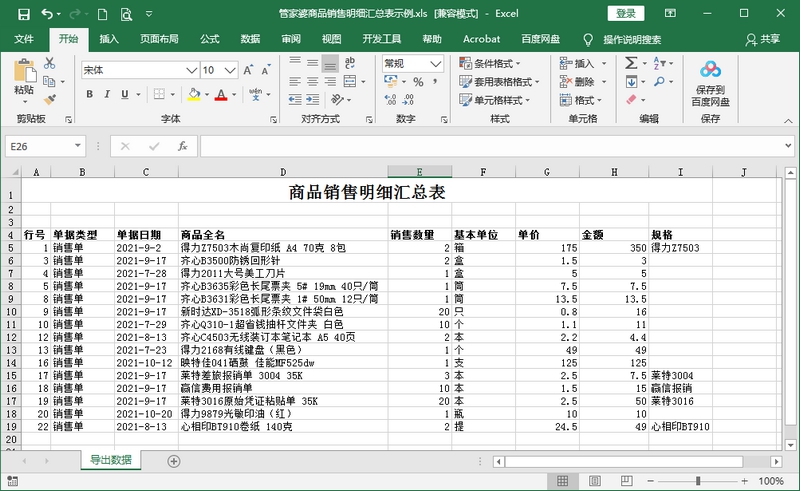Click the Wrap Text icon
Image resolution: width=800 pixels, height=491 pixels.
(x=349, y=63)
